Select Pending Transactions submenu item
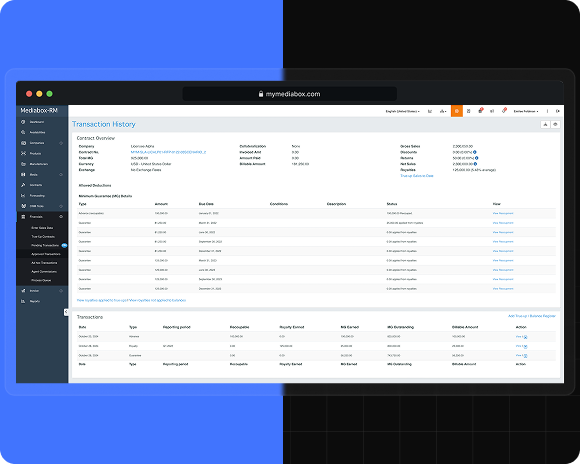The image size is (580, 464). point(45,245)
